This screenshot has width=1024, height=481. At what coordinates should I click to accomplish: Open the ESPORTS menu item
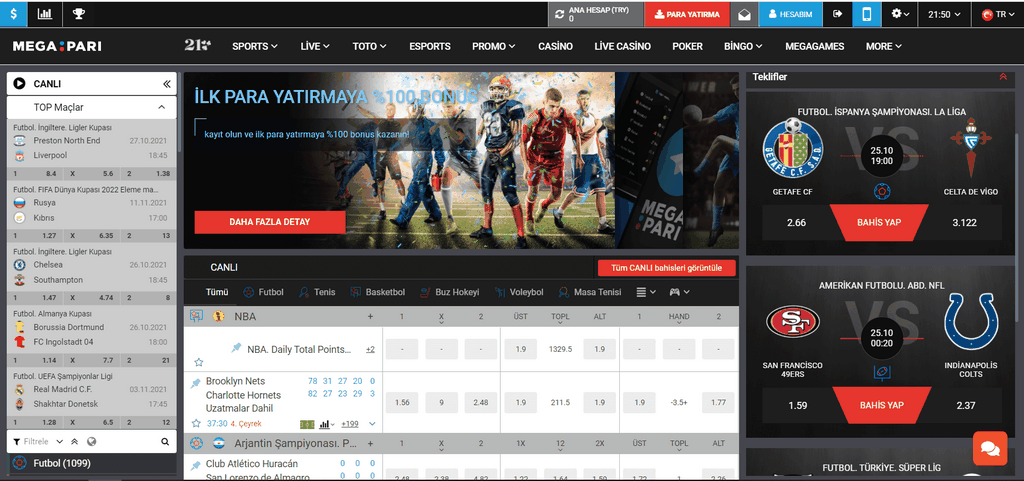click(430, 46)
